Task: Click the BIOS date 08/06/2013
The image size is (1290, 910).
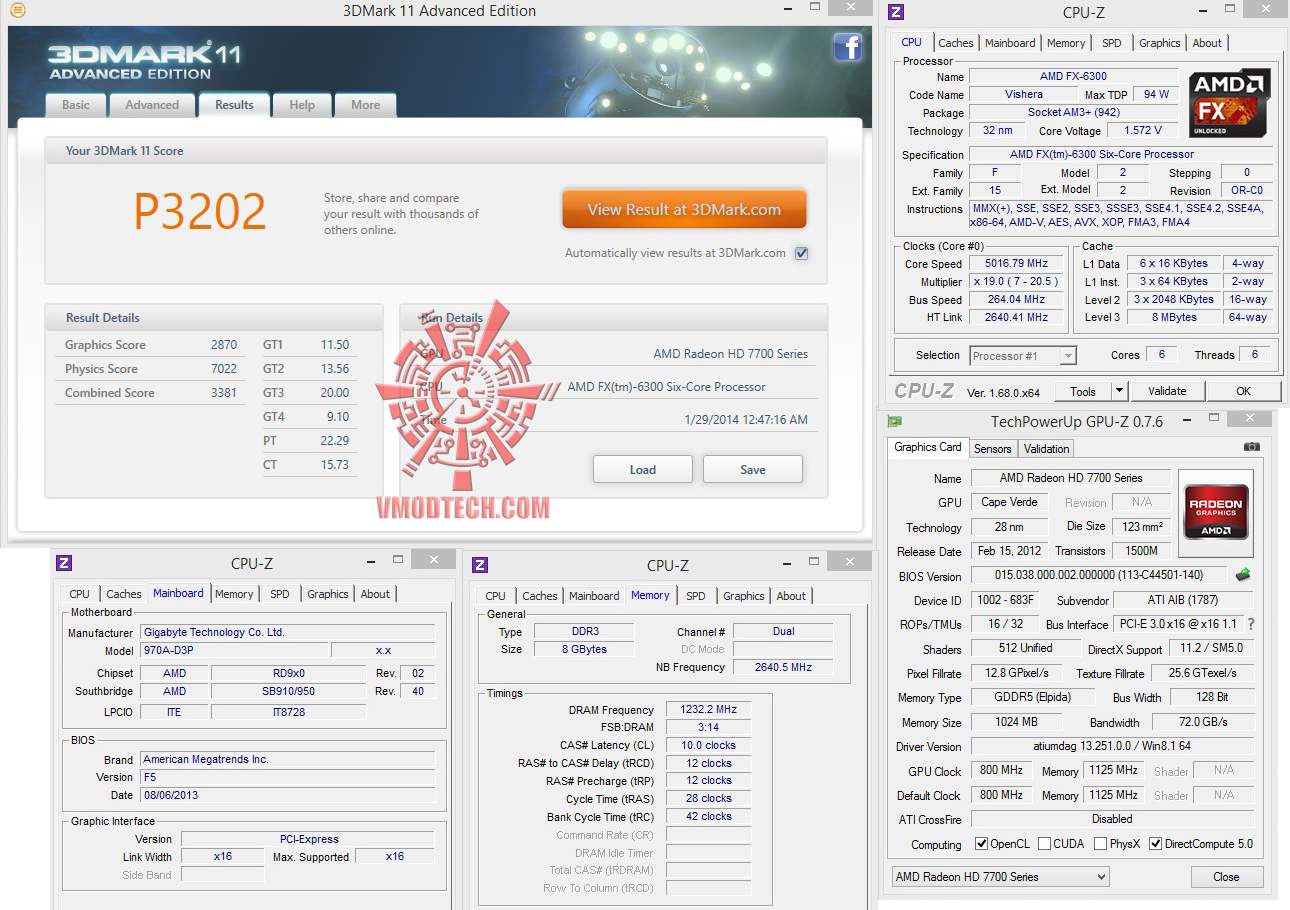Action: click(x=170, y=795)
